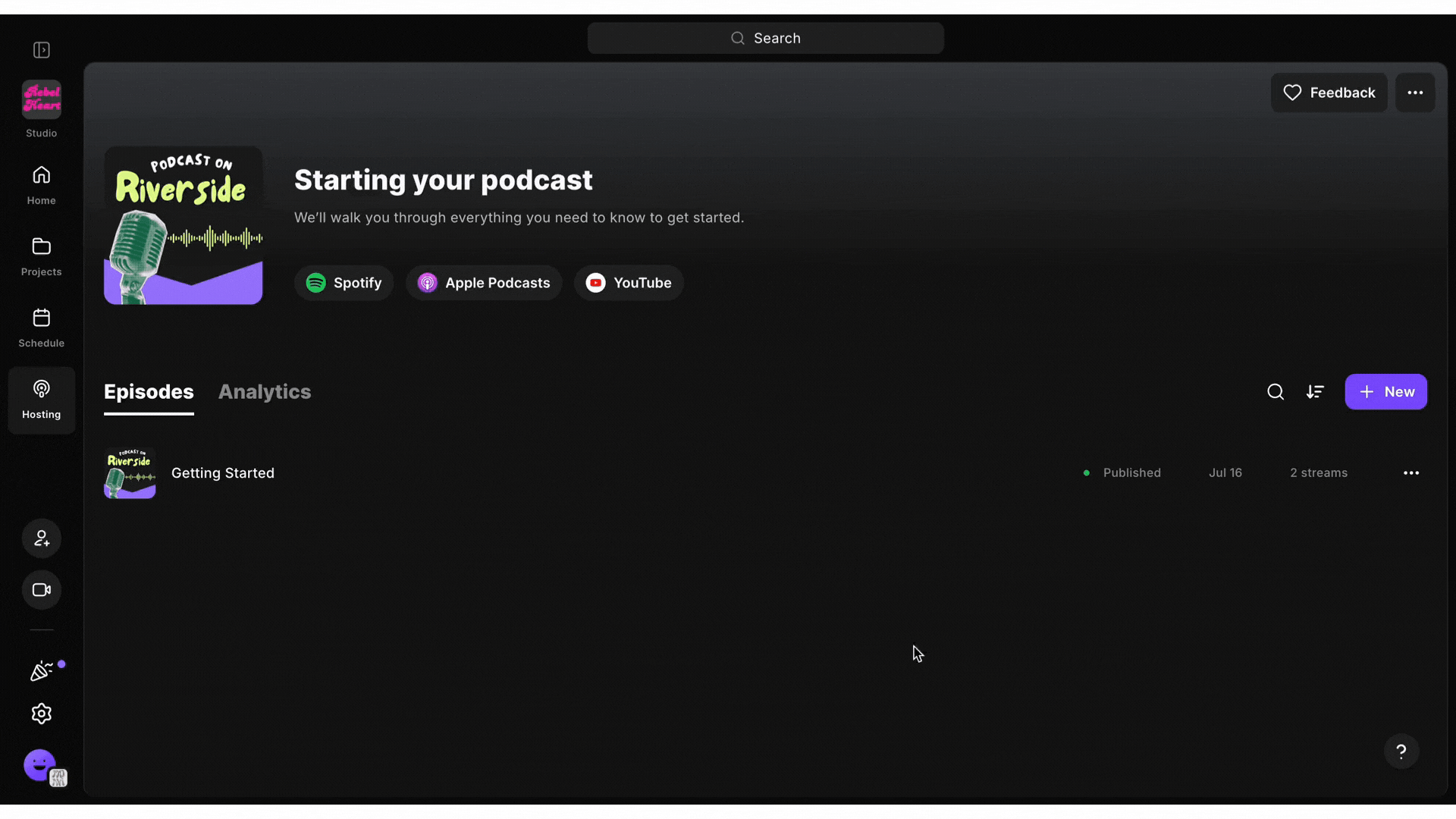Select the Episodes tab

pyautogui.click(x=149, y=392)
